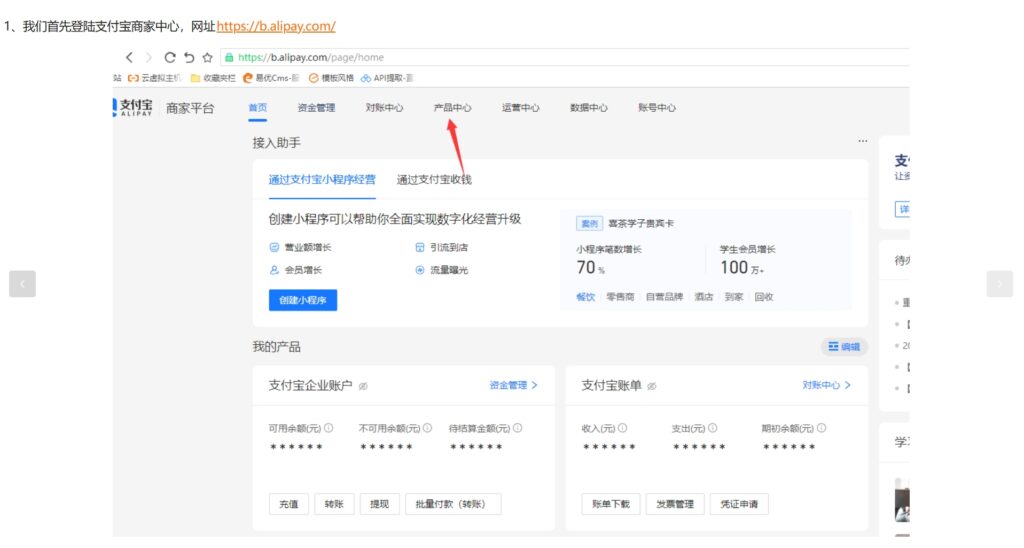Select the 到家 case category

(734, 297)
